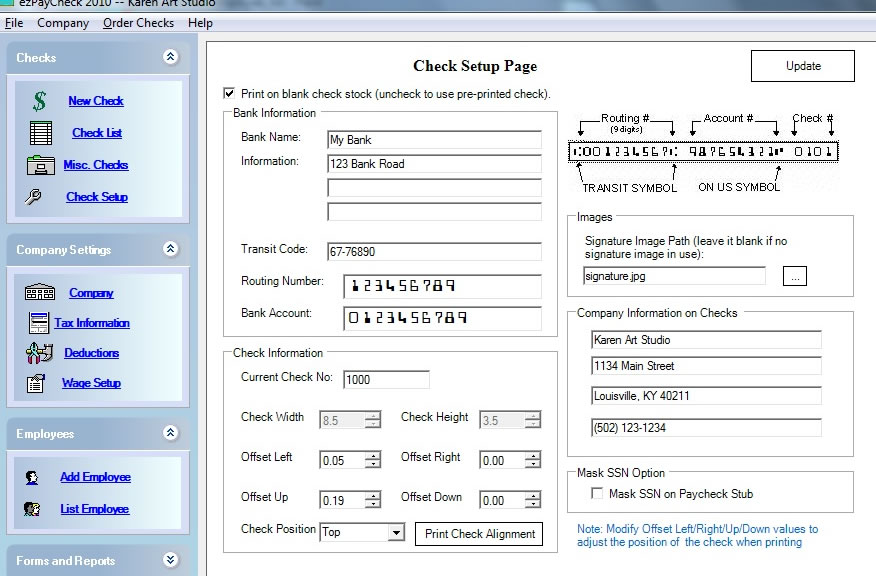Open the Company menu

[x=63, y=23]
